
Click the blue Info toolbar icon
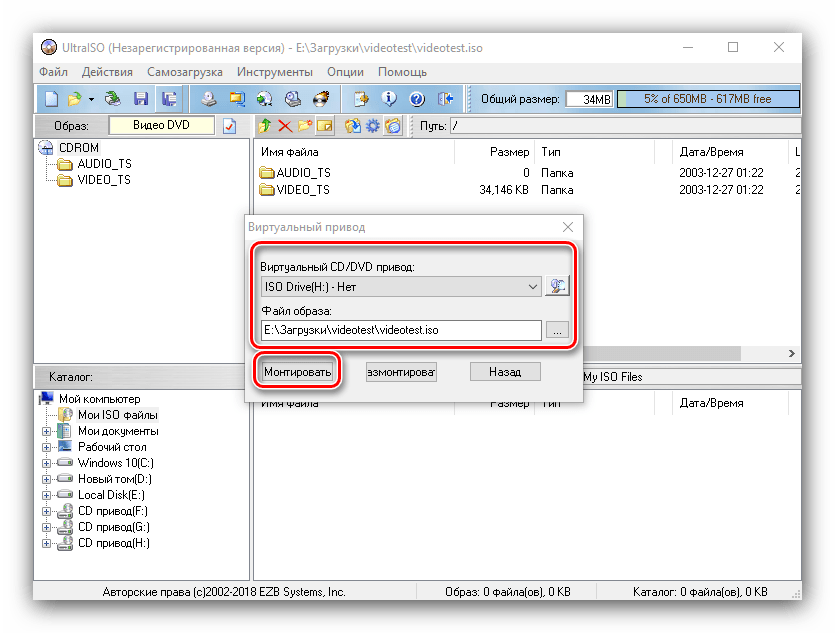[x=390, y=99]
